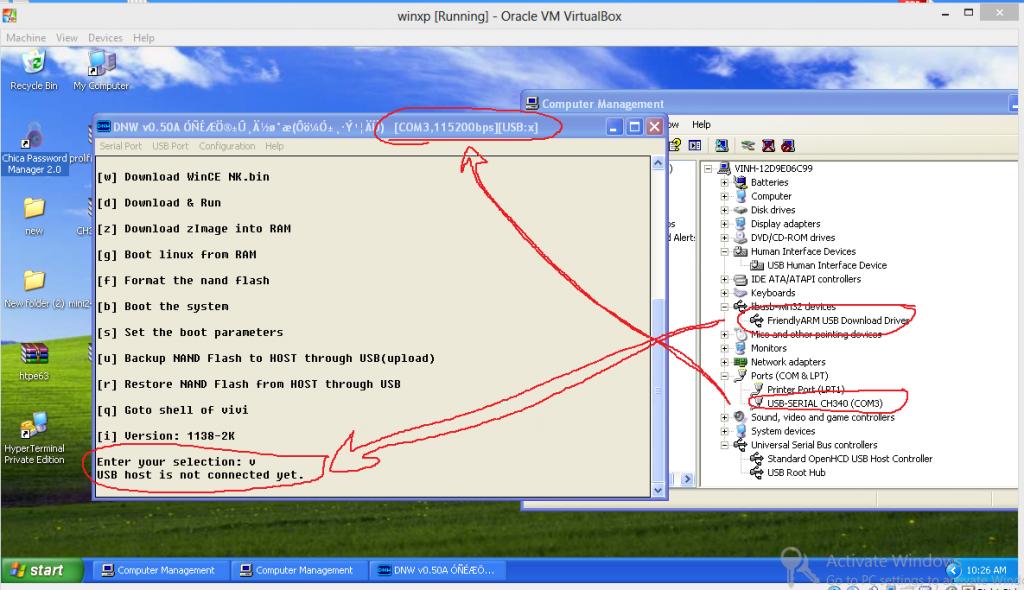Open the Recycle Bin desktop icon

coord(33,71)
